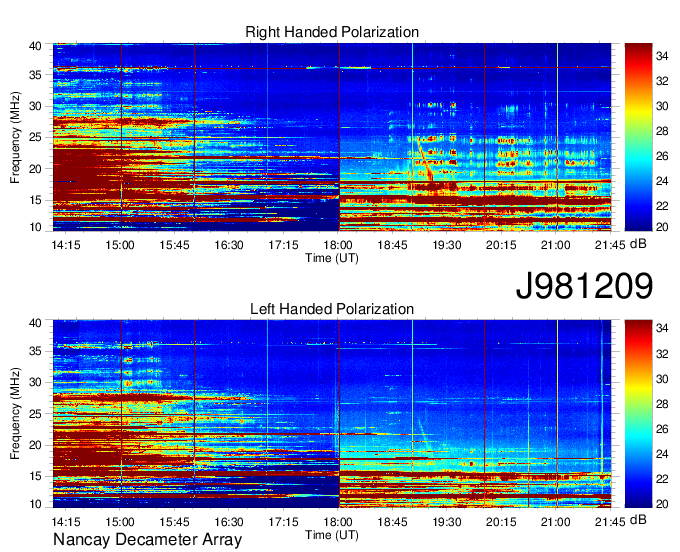Click 40 MHz frequency tick on Left Handed plot
Image resolution: width=680 pixels, height=552 pixels.
coord(35,323)
